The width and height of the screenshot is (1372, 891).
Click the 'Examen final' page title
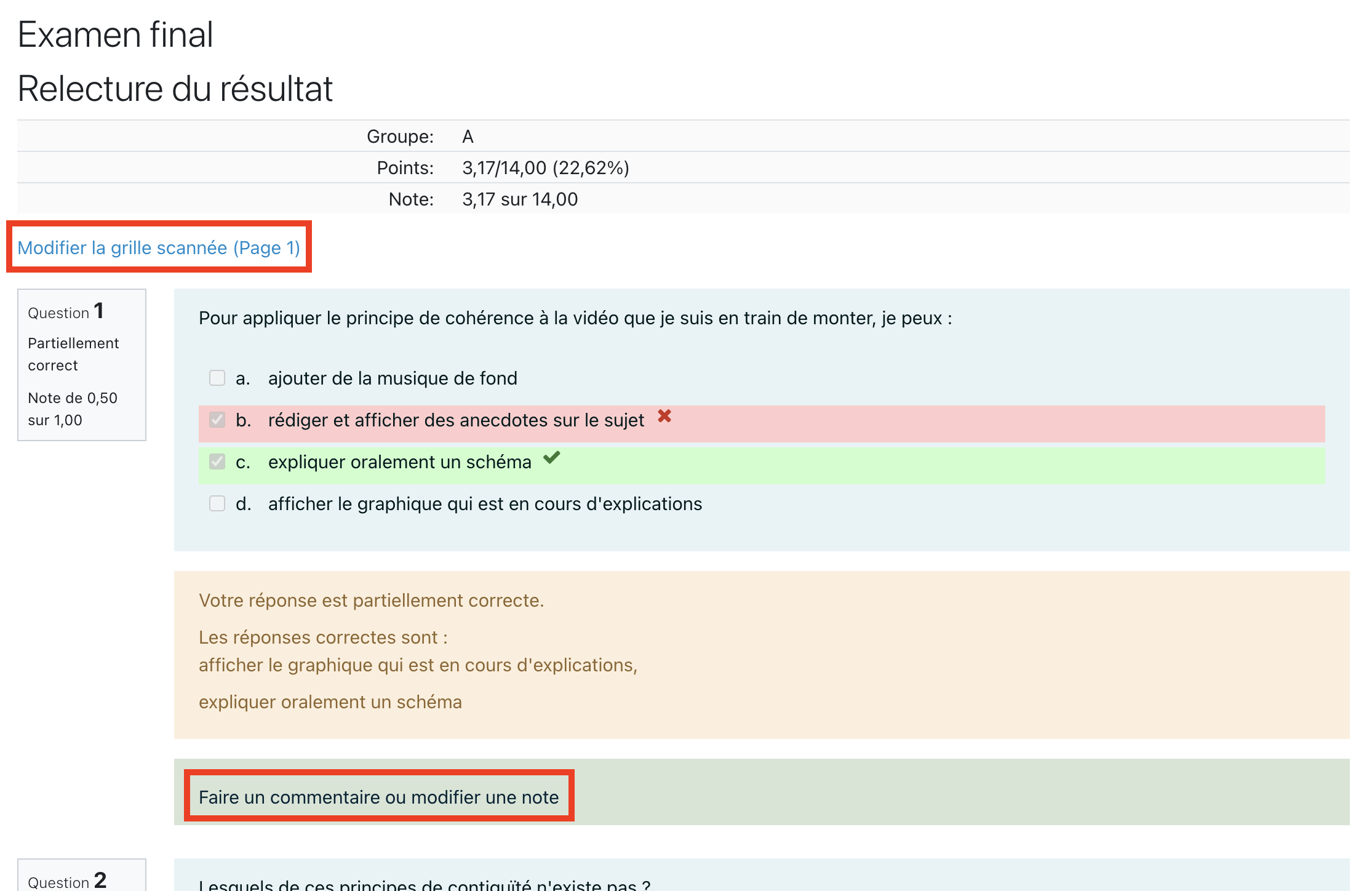click(x=115, y=34)
